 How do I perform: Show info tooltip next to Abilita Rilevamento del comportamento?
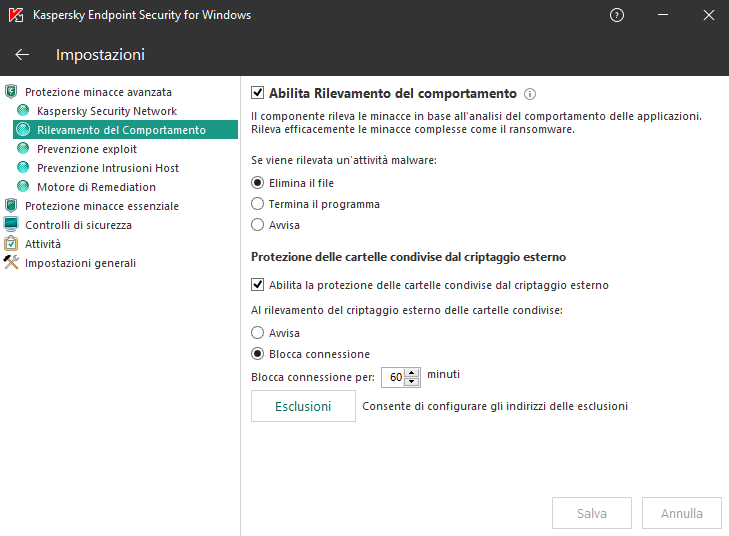point(530,94)
